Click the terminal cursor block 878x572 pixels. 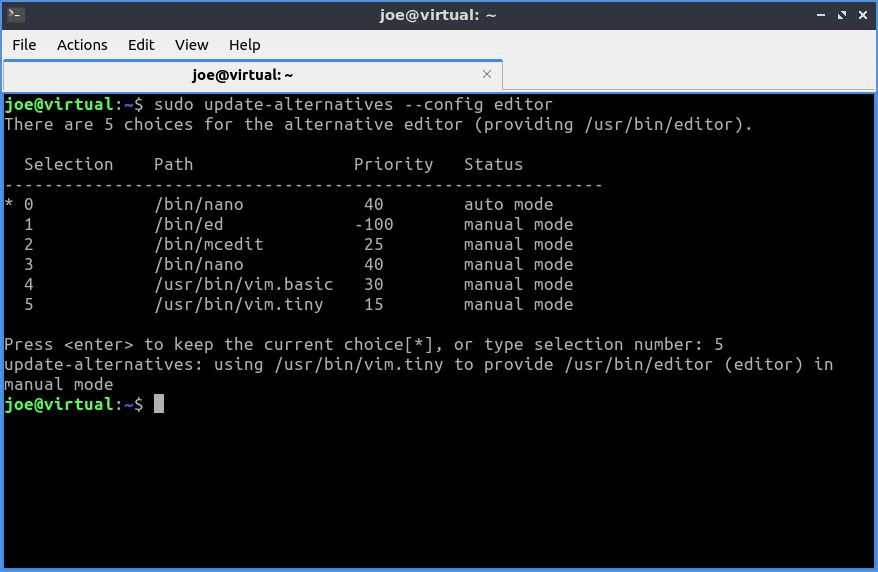[159, 404]
